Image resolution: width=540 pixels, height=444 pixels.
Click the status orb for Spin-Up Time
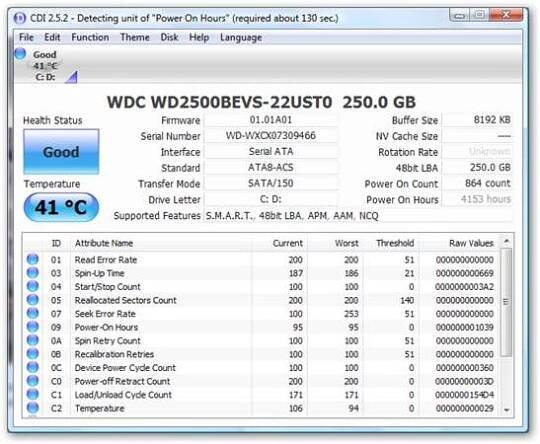pos(32,272)
